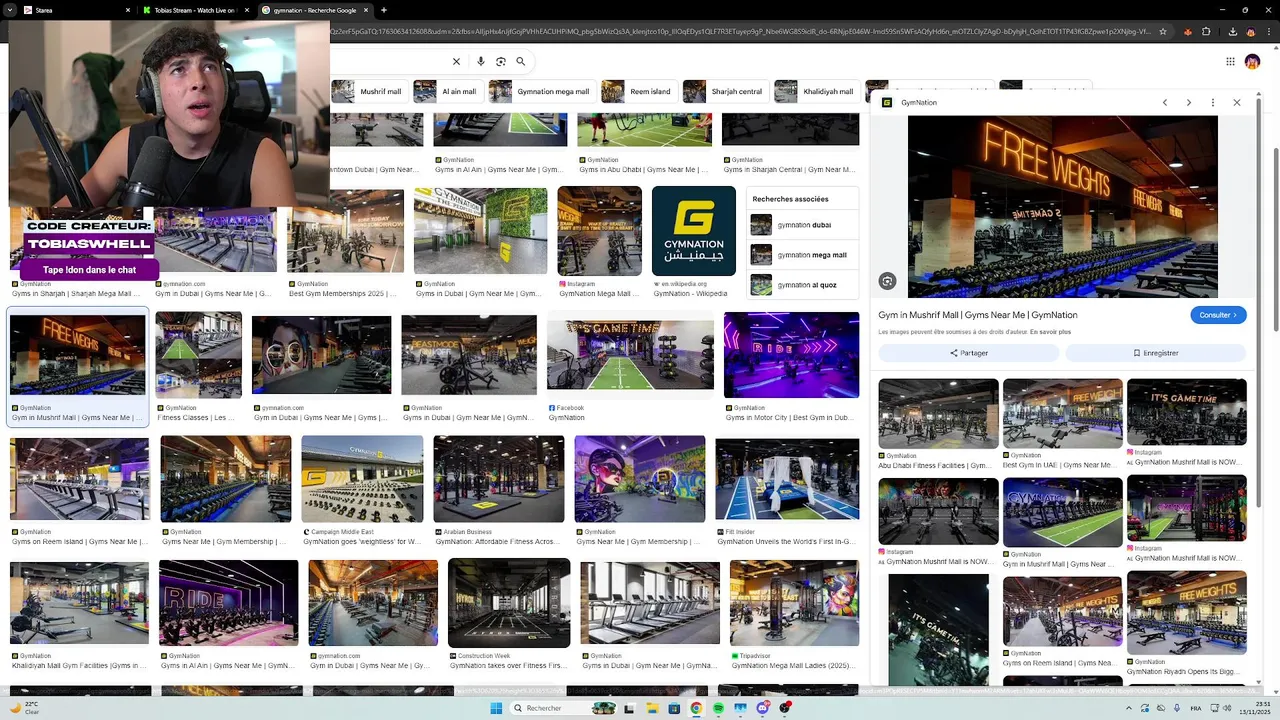Open related search gymnation dubai
Screen dimensions: 1280x720
[x=803, y=225]
